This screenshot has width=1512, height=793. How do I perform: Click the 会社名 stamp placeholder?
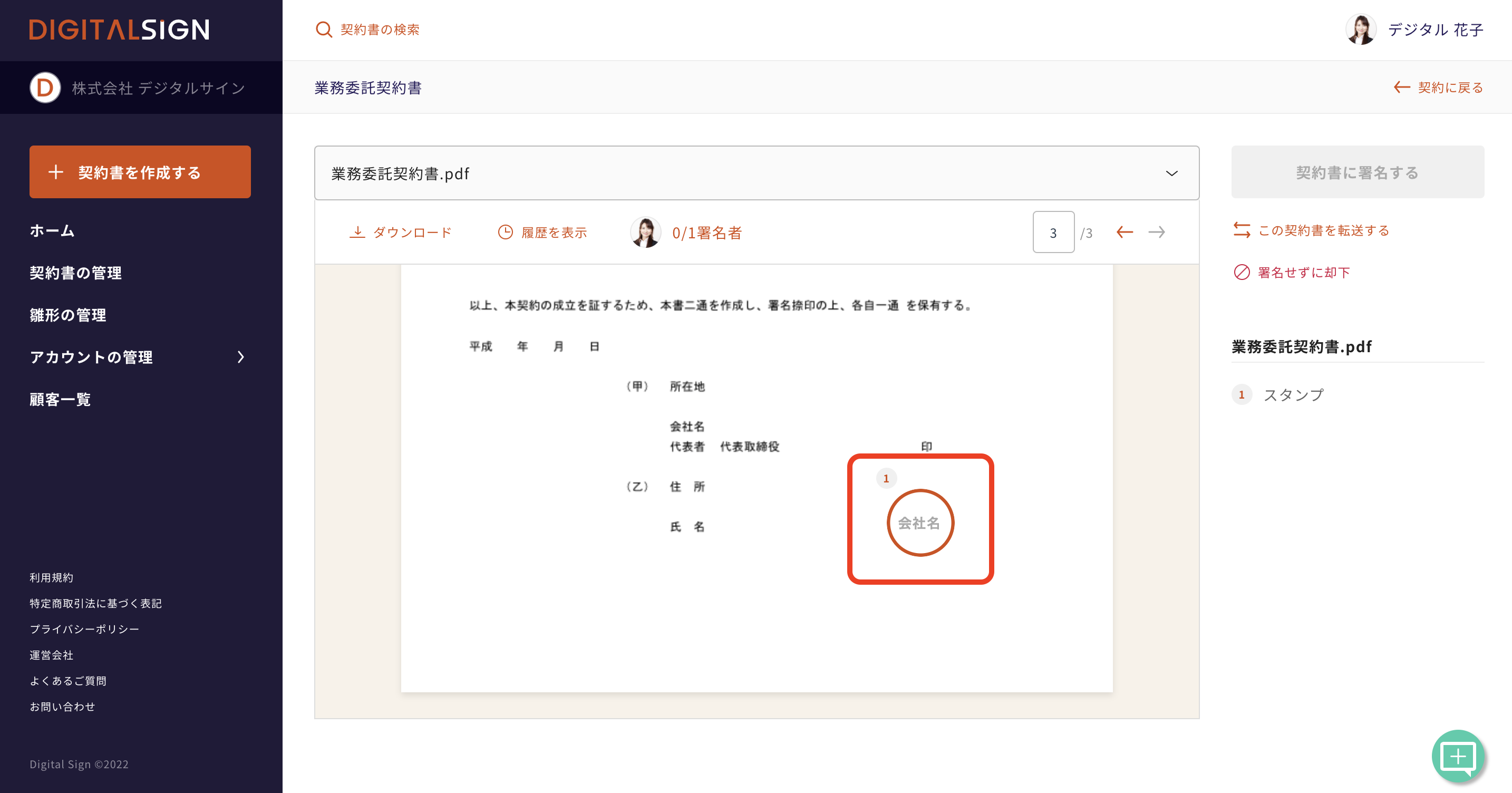tap(920, 523)
